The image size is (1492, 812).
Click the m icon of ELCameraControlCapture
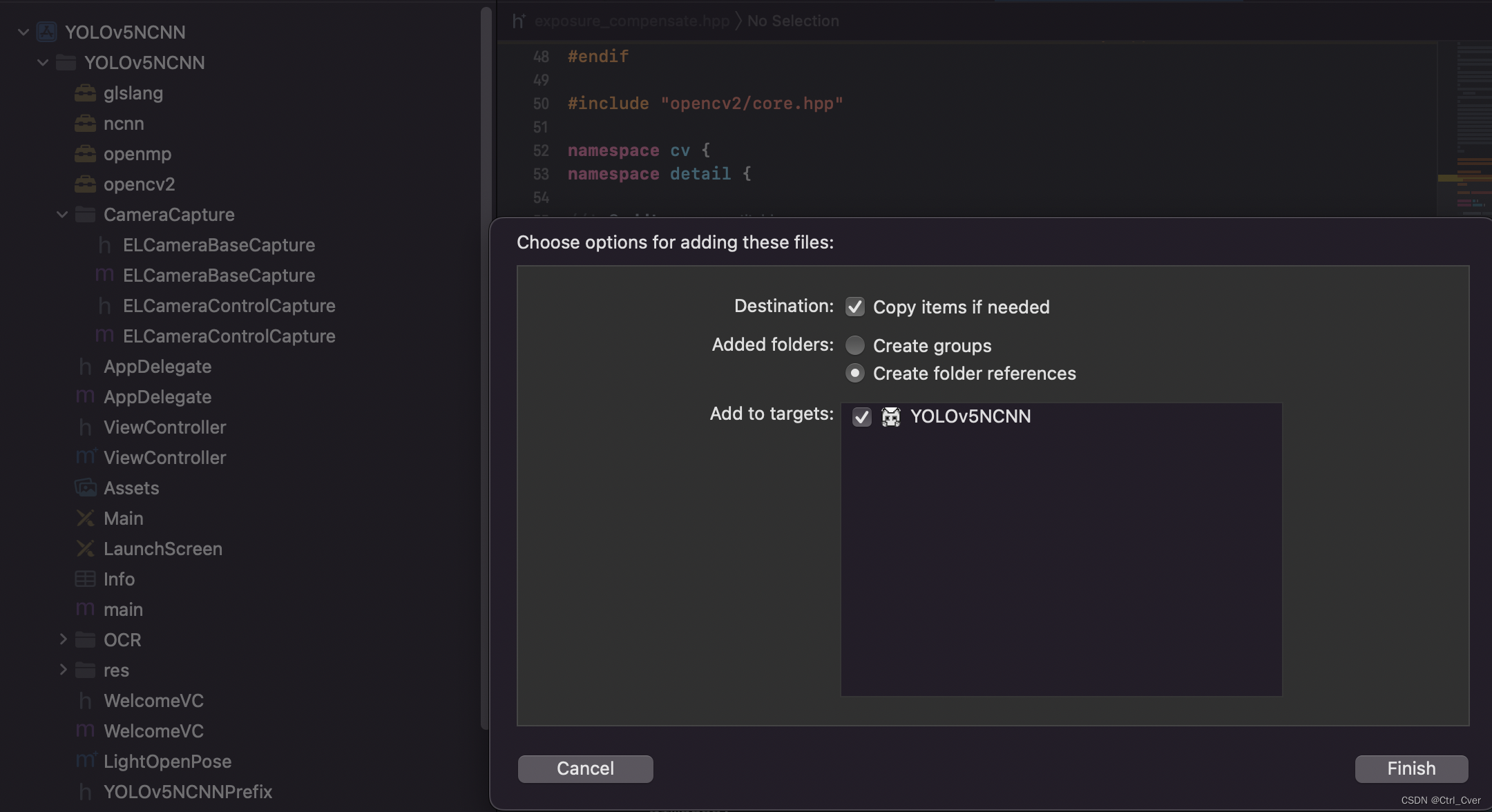(x=104, y=336)
